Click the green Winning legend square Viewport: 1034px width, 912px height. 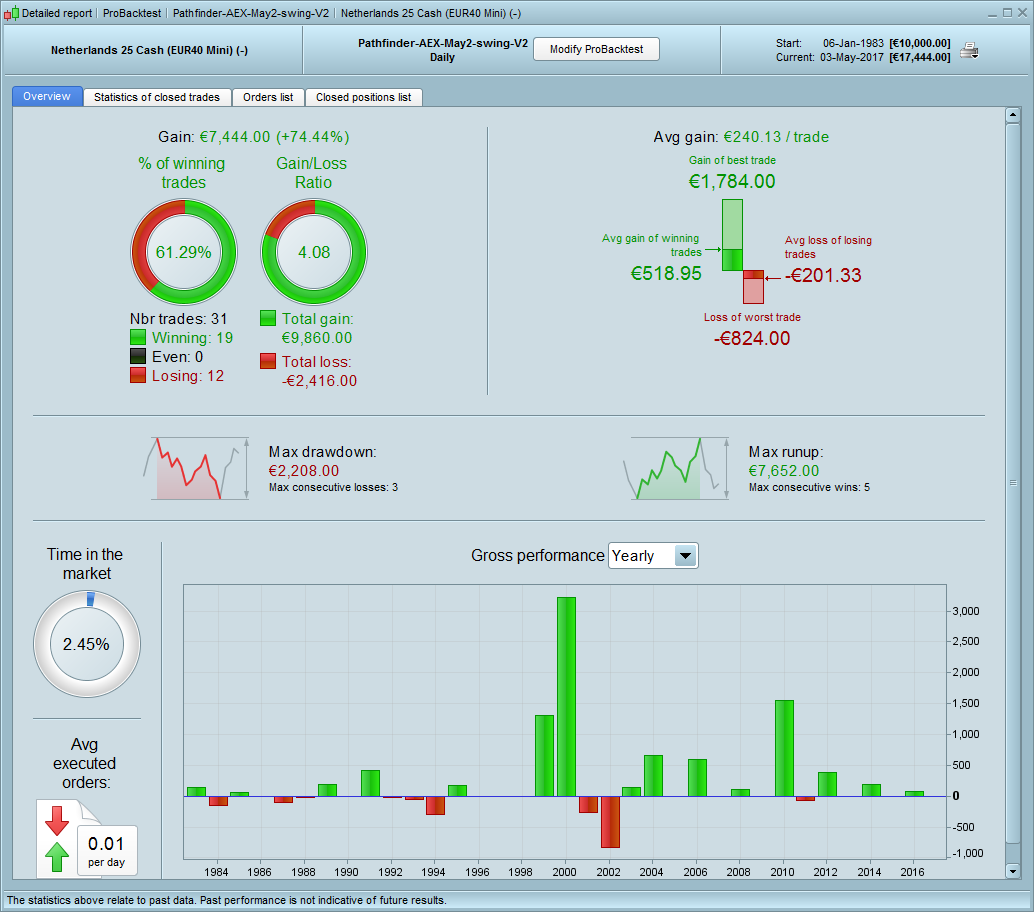(x=138, y=338)
